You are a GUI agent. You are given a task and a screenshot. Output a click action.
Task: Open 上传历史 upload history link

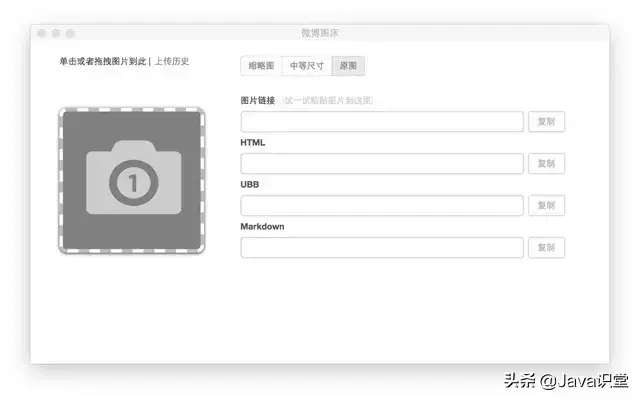[x=172, y=61]
